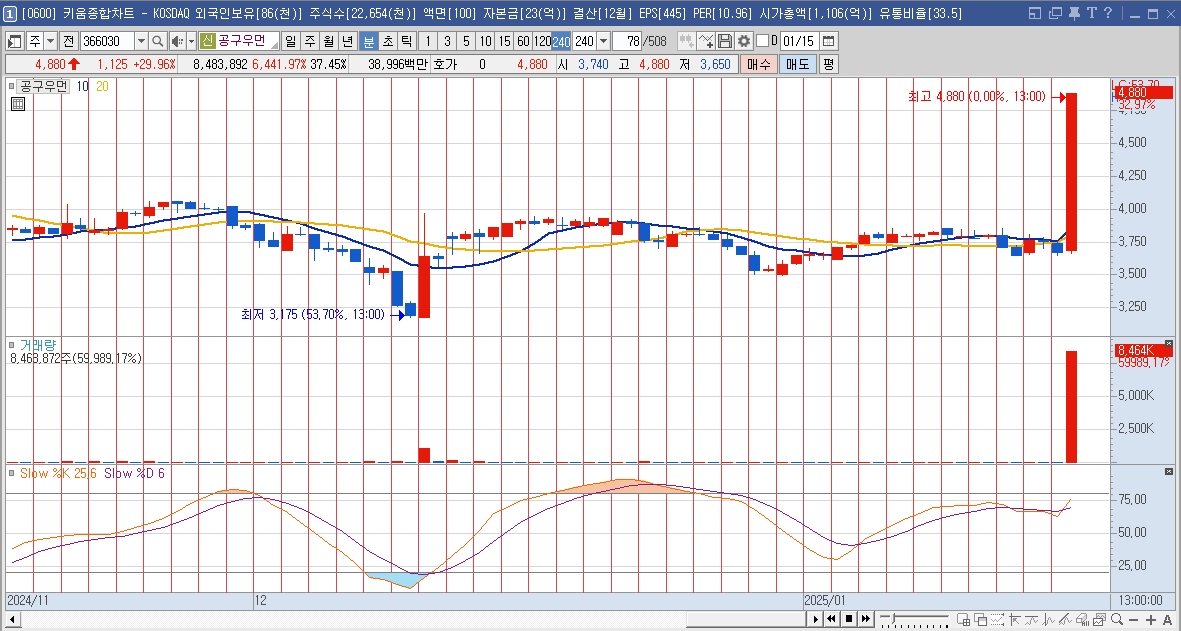Pin the window with pushpin icon
Viewport: 1181px width, 631px height.
(x=1074, y=13)
